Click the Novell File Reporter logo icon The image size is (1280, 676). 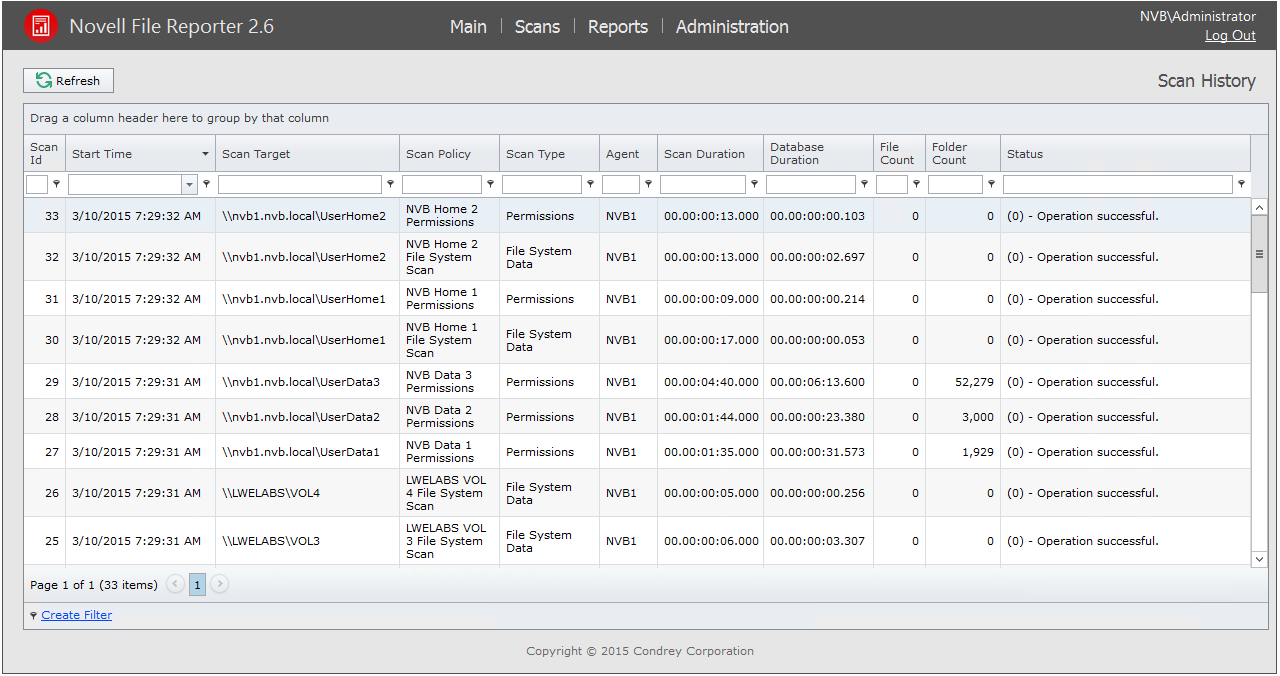[x=41, y=26]
